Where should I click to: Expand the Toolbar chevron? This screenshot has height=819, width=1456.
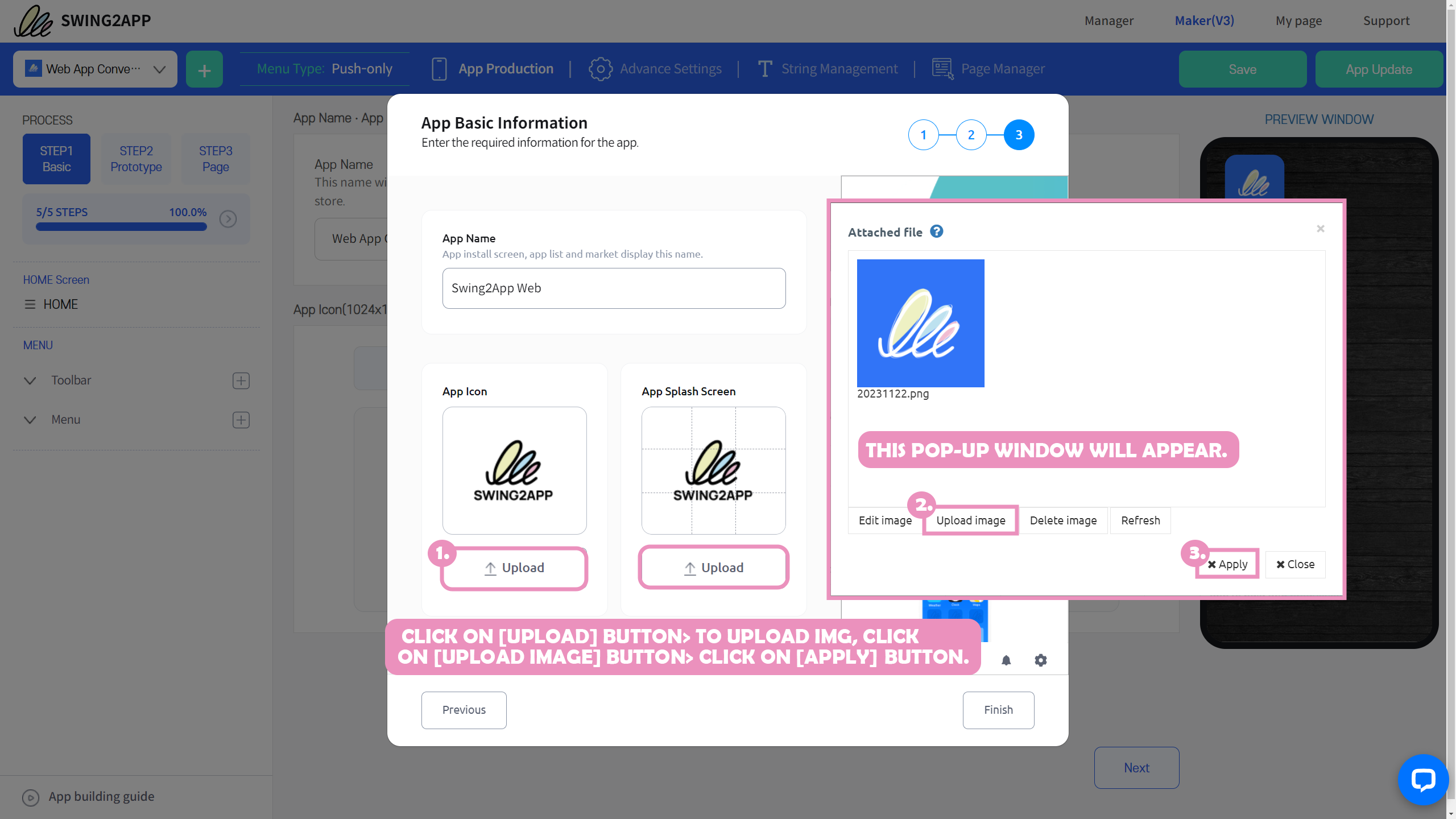pos(30,380)
